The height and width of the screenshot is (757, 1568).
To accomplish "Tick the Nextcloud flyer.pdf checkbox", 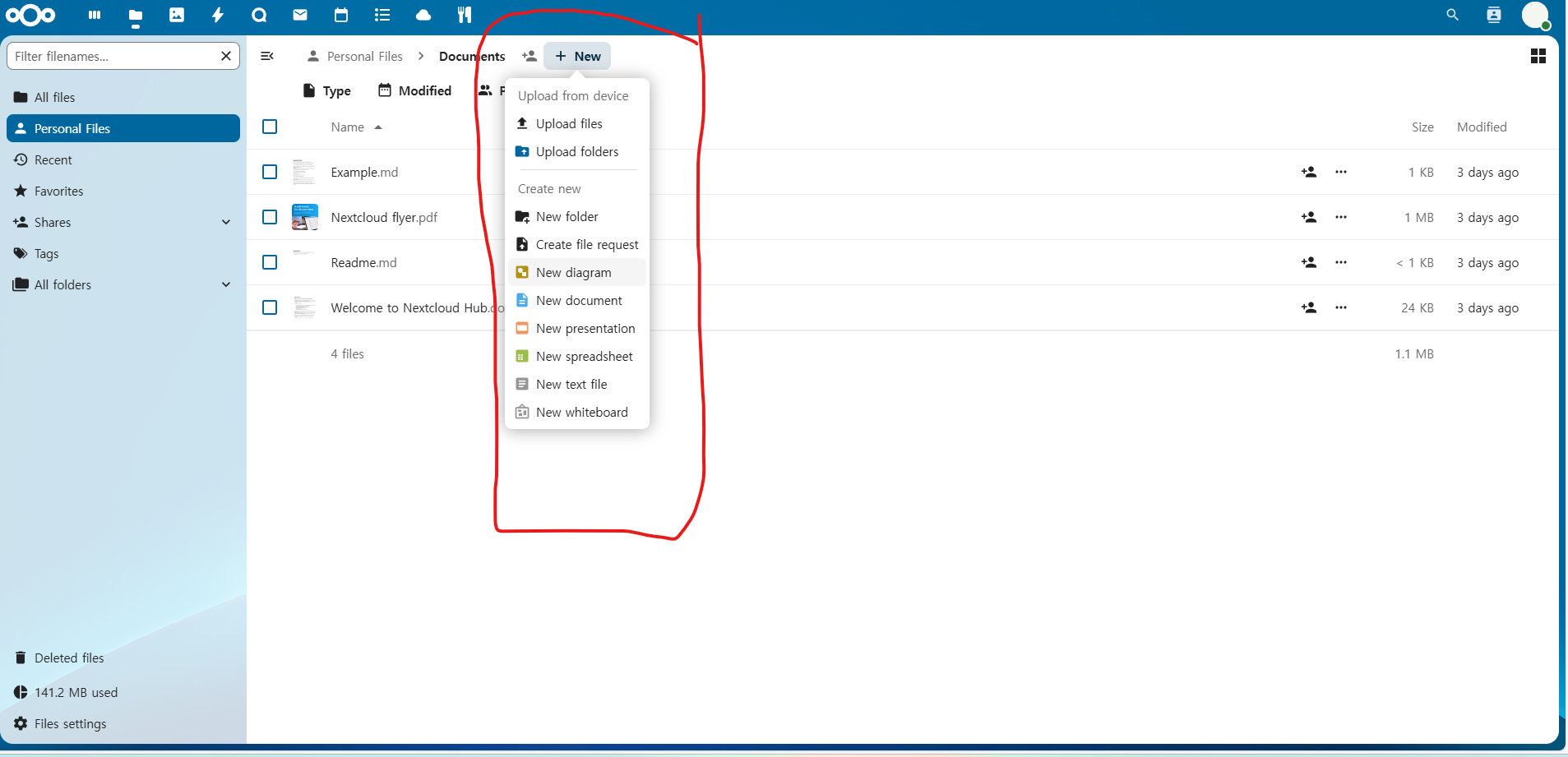I will [x=270, y=217].
